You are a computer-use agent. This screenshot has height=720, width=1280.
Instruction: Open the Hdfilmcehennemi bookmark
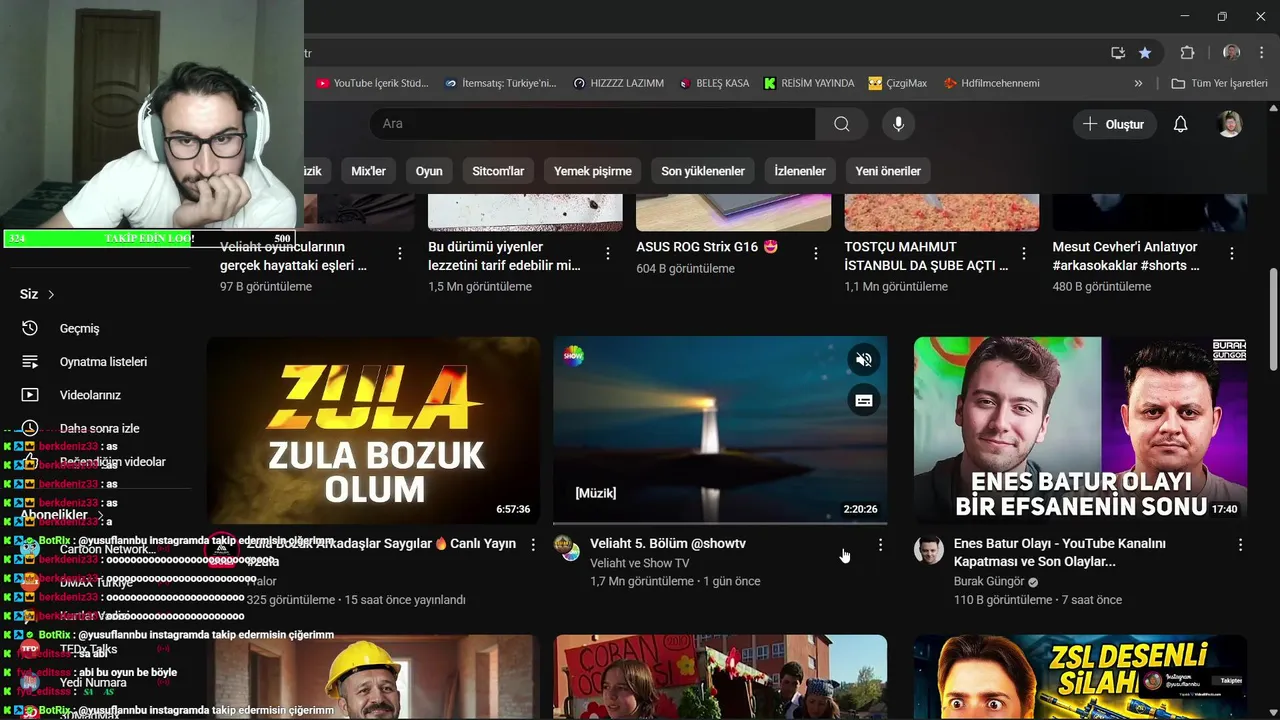click(x=991, y=83)
